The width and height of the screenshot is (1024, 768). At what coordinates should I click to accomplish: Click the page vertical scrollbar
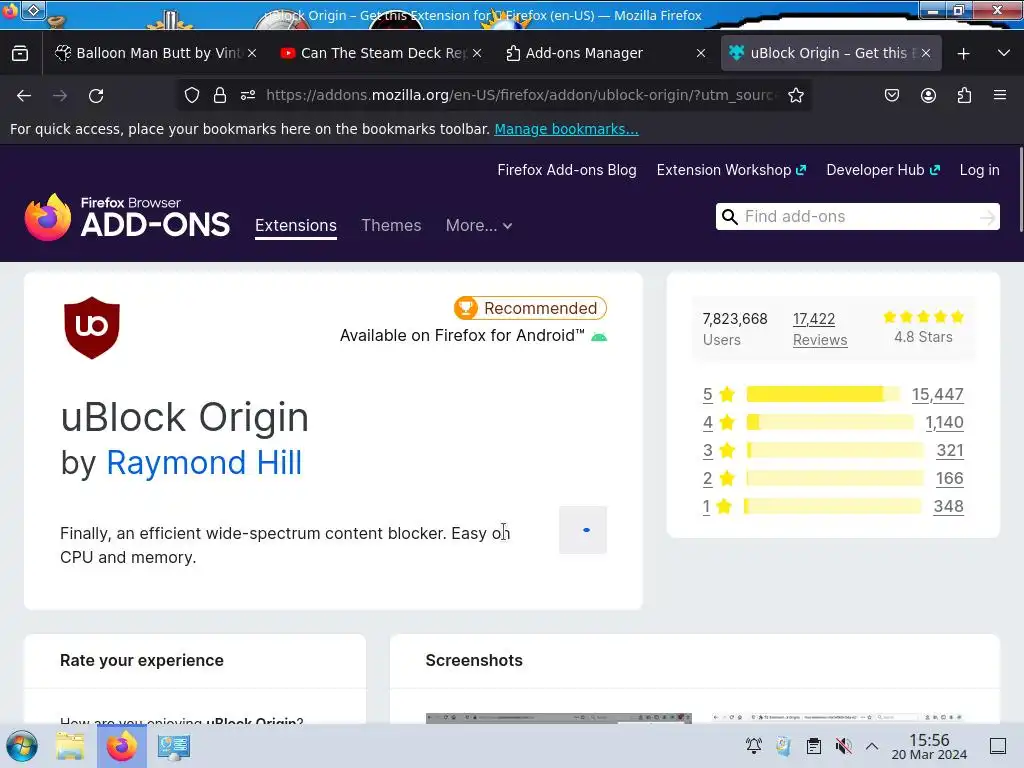tap(1019, 189)
